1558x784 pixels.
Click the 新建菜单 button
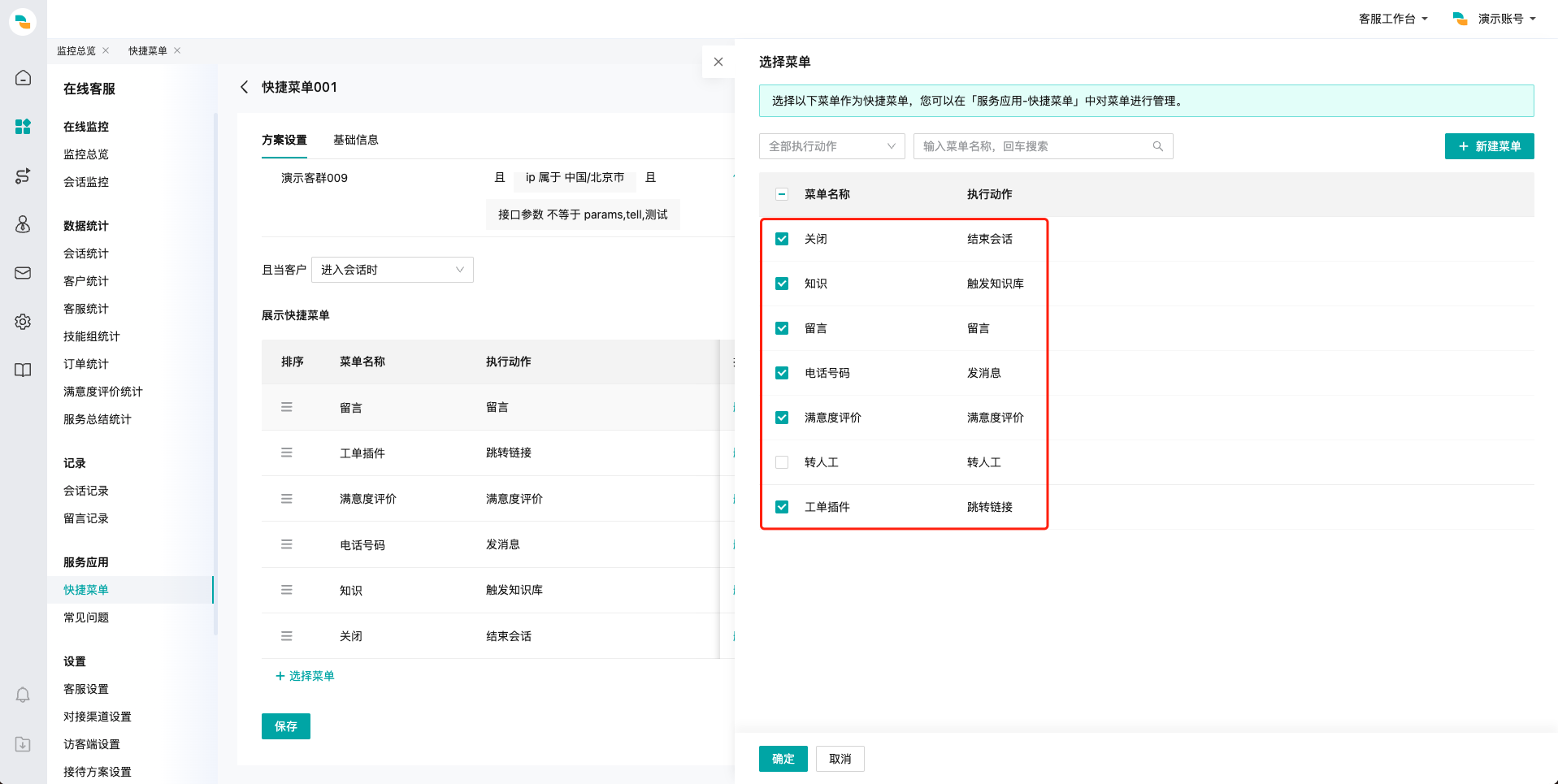pyautogui.click(x=1490, y=146)
